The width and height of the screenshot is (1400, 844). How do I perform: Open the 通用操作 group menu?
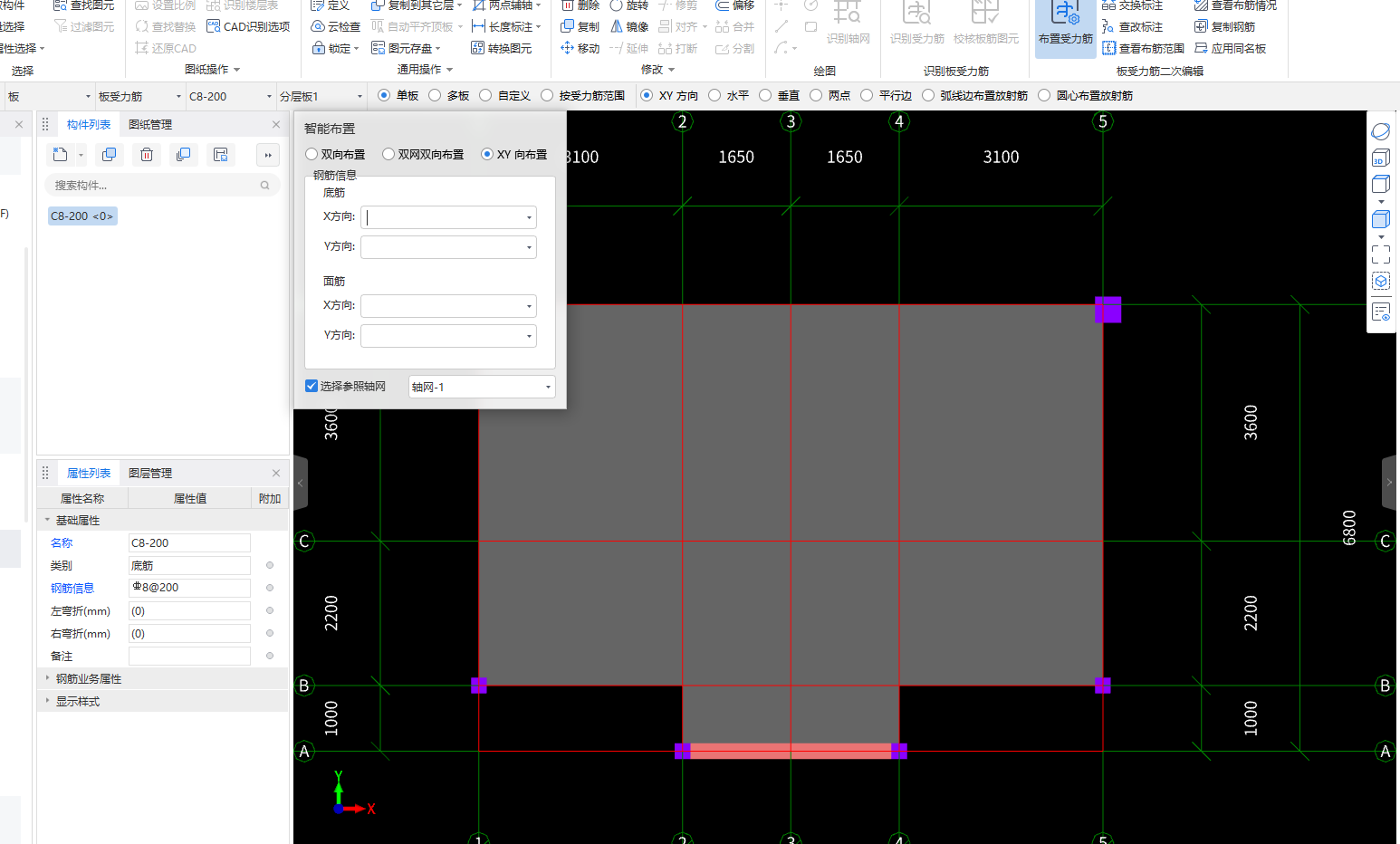coord(425,70)
